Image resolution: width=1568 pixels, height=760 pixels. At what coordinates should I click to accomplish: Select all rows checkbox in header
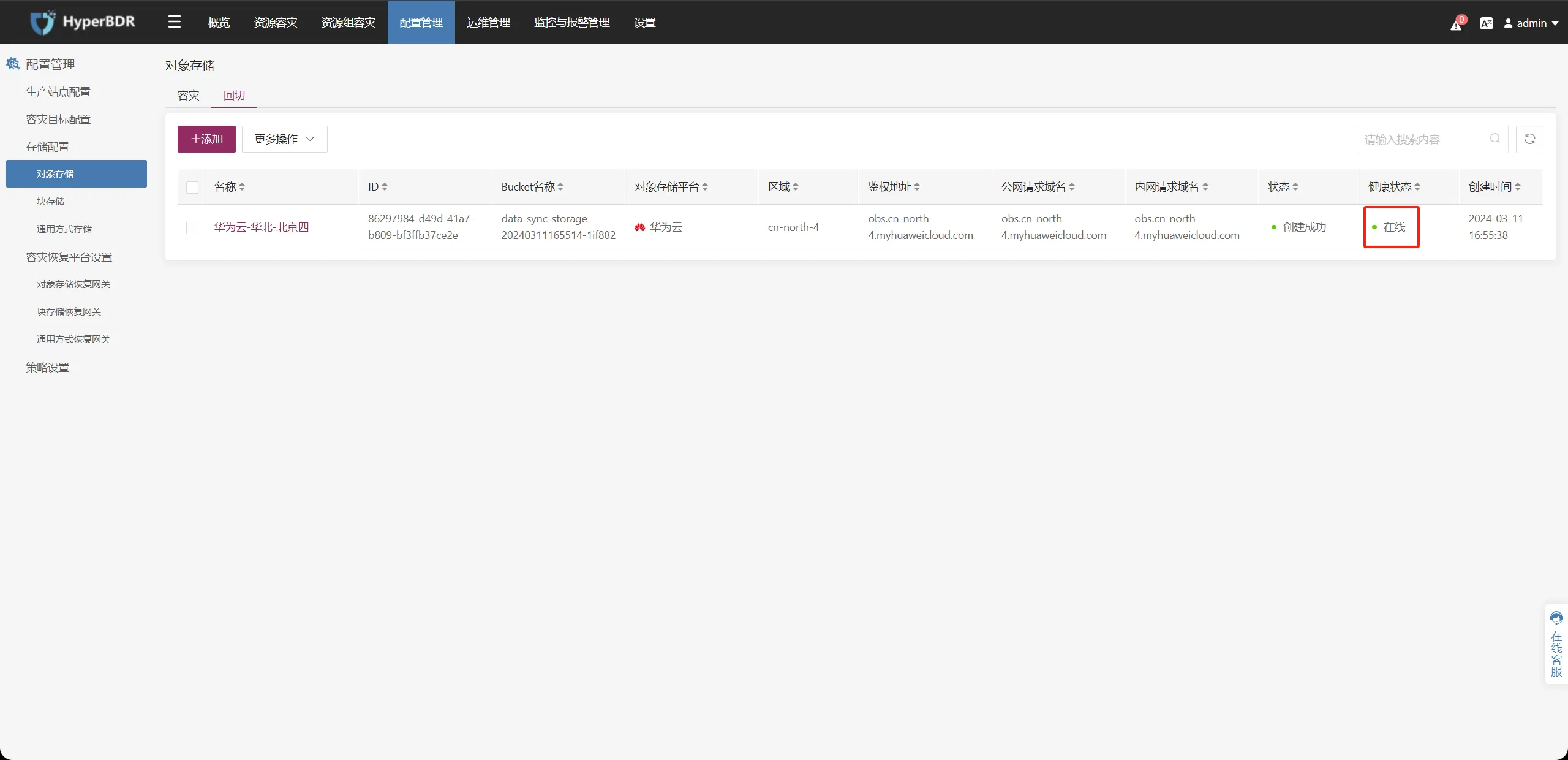192,187
